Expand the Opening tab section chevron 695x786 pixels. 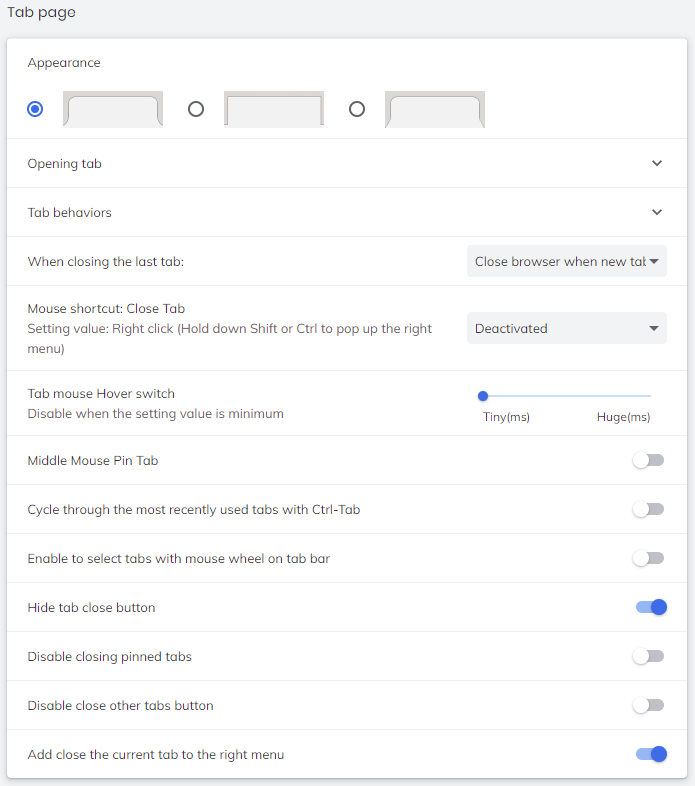pyautogui.click(x=657, y=163)
